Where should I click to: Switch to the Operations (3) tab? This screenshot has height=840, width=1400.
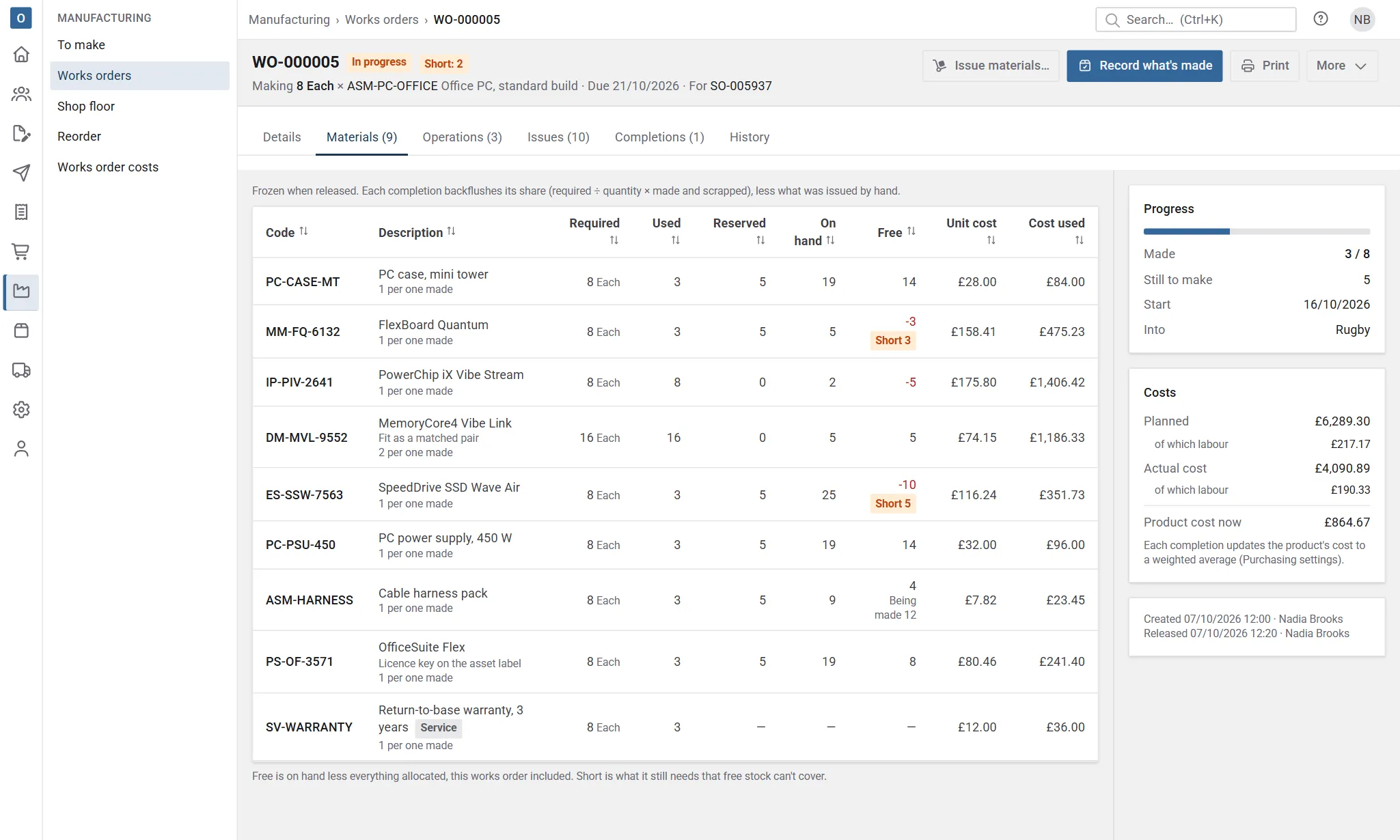click(x=463, y=137)
